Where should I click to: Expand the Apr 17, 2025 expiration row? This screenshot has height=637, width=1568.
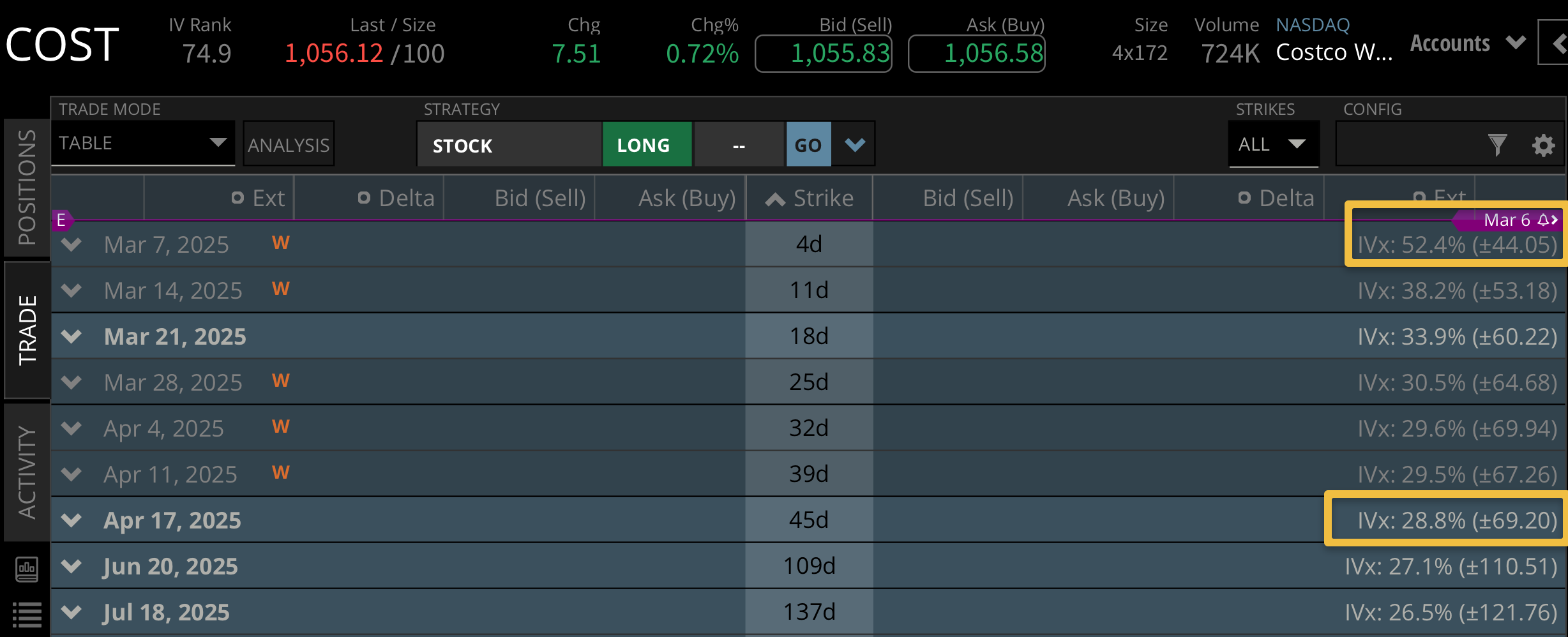coord(72,520)
